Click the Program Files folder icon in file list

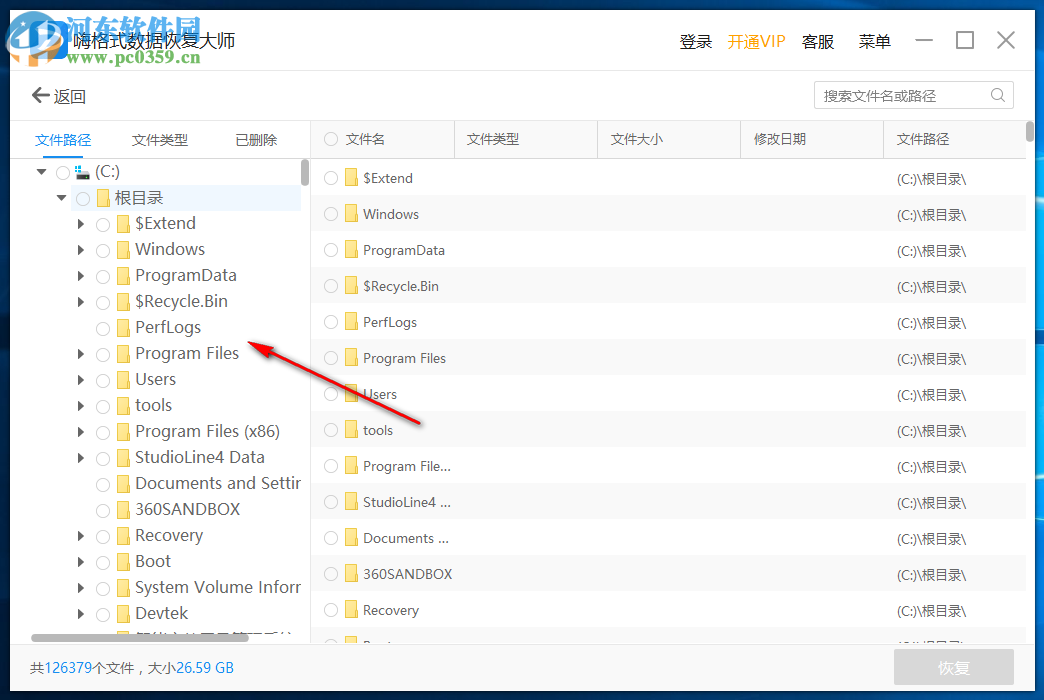click(x=352, y=358)
